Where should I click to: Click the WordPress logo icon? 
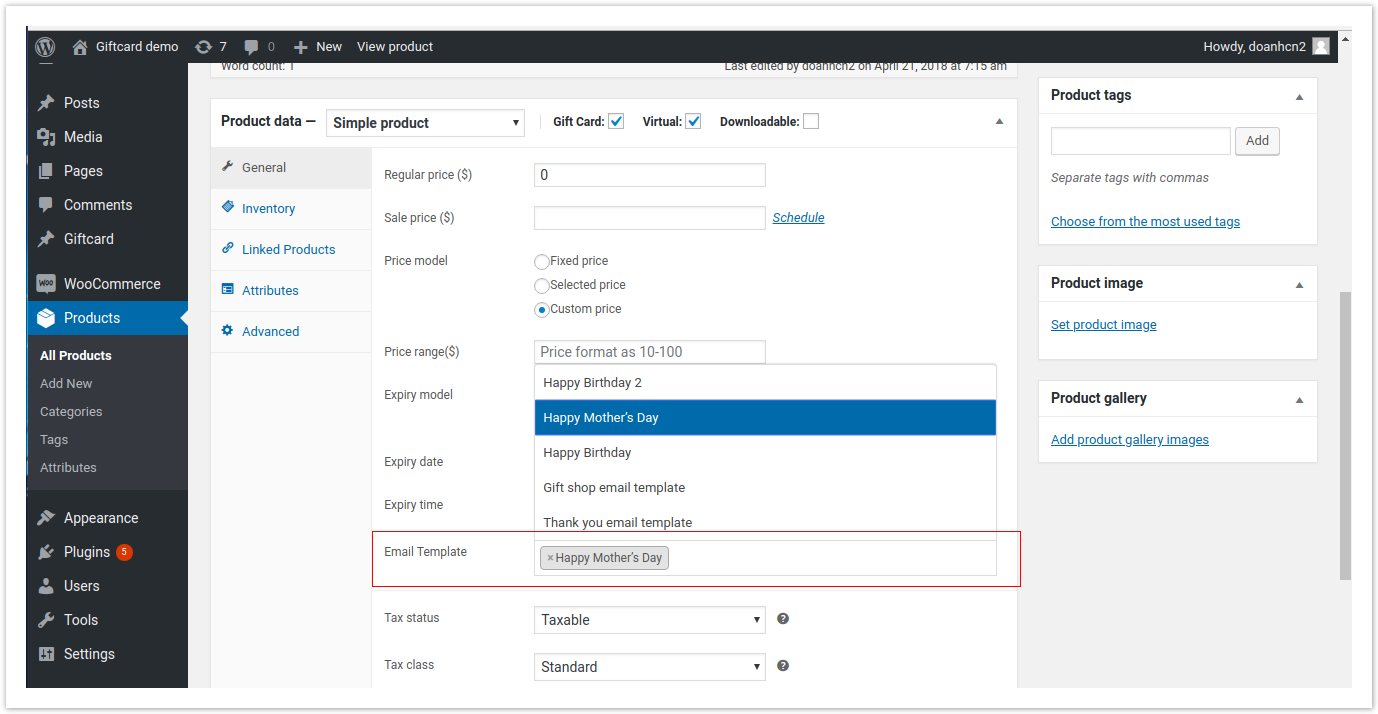[45, 47]
